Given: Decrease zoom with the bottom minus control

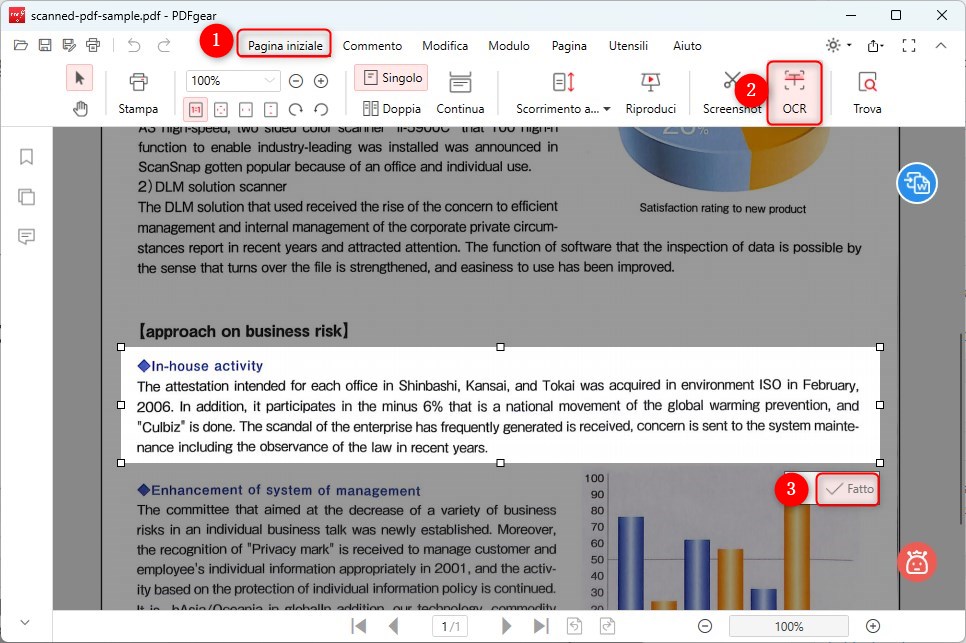Looking at the screenshot, I should click(705, 625).
